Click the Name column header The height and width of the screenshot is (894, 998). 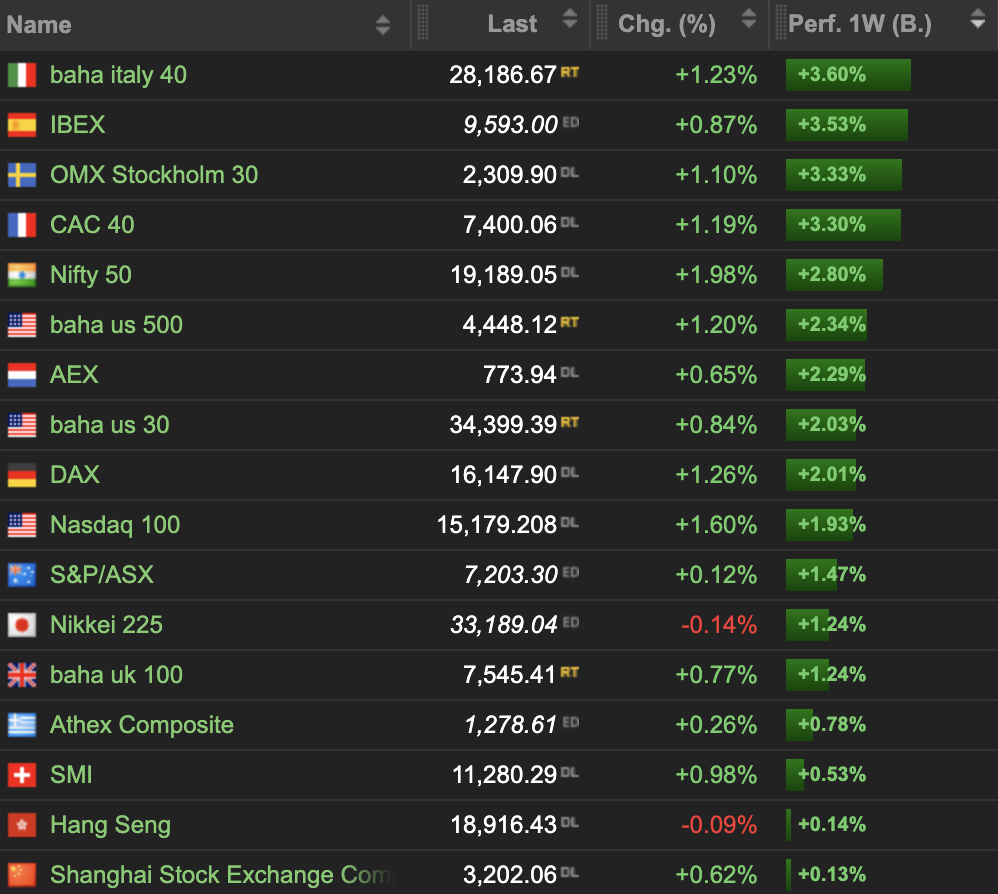click(39, 25)
